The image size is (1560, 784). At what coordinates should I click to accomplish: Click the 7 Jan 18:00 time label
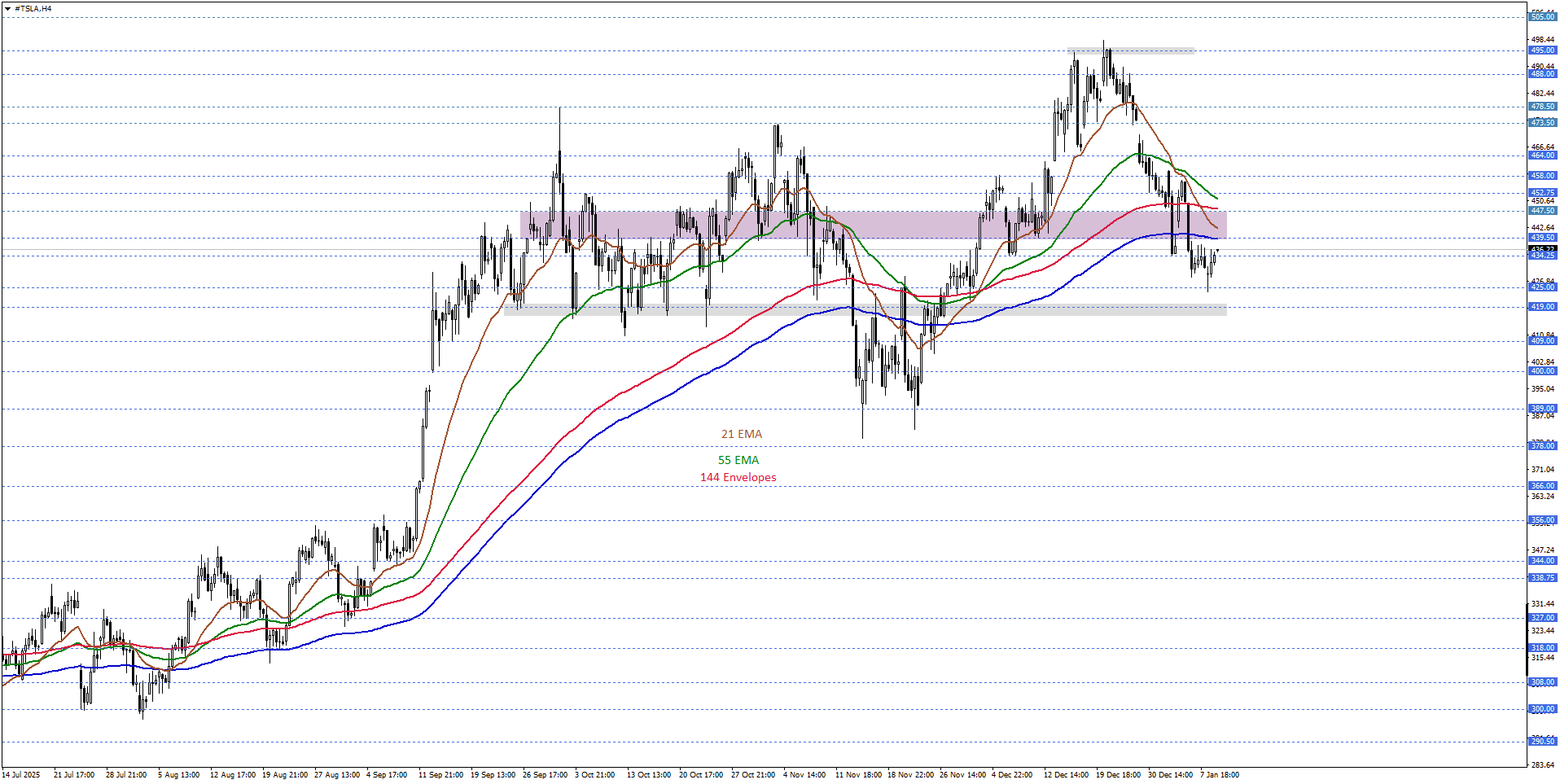click(1219, 775)
